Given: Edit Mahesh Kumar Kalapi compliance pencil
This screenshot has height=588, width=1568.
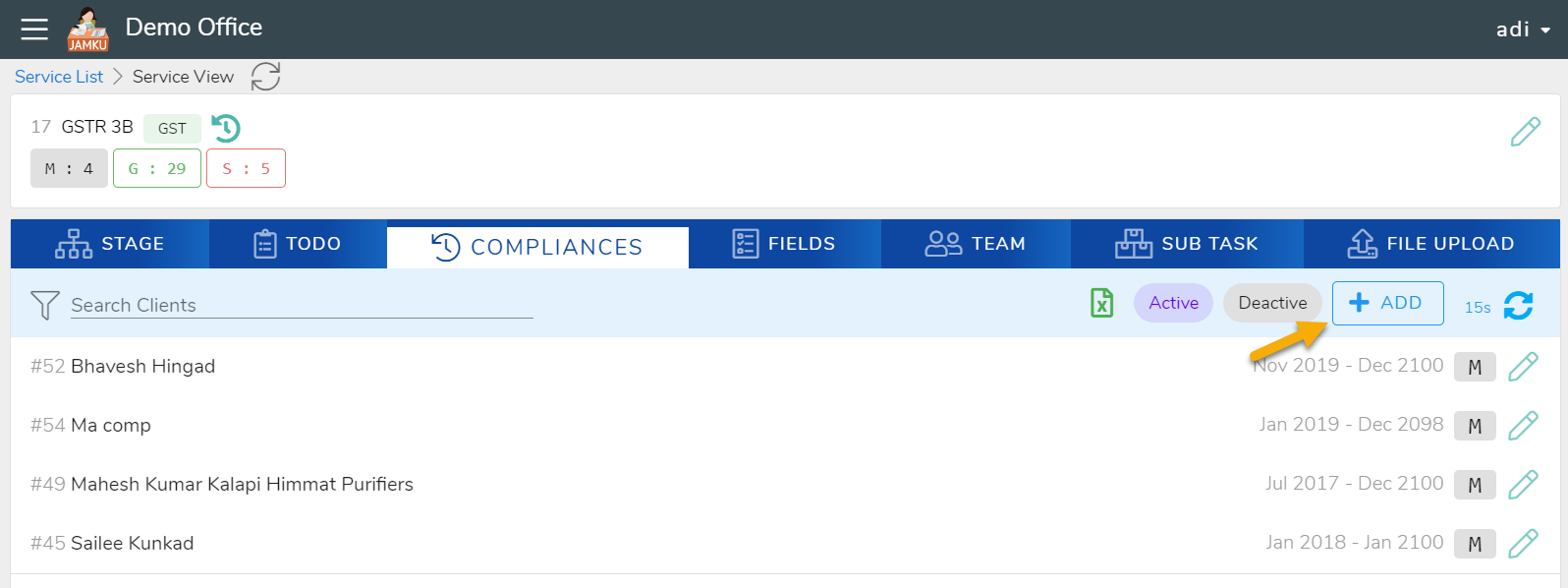Looking at the screenshot, I should (x=1523, y=485).
